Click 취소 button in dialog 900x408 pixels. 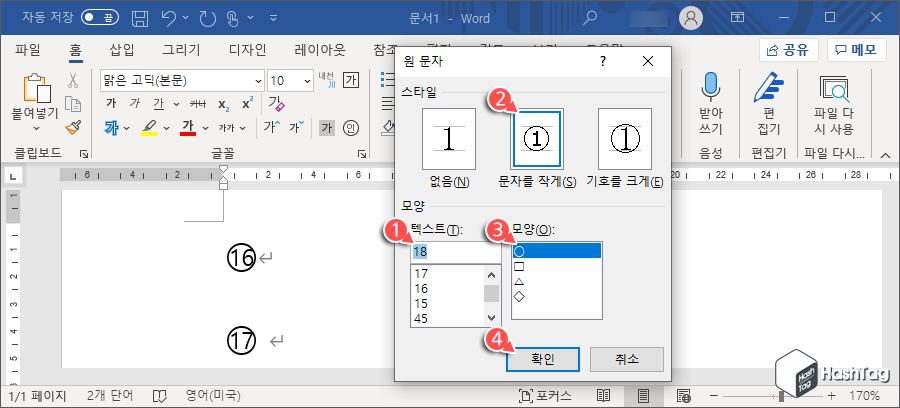point(626,359)
